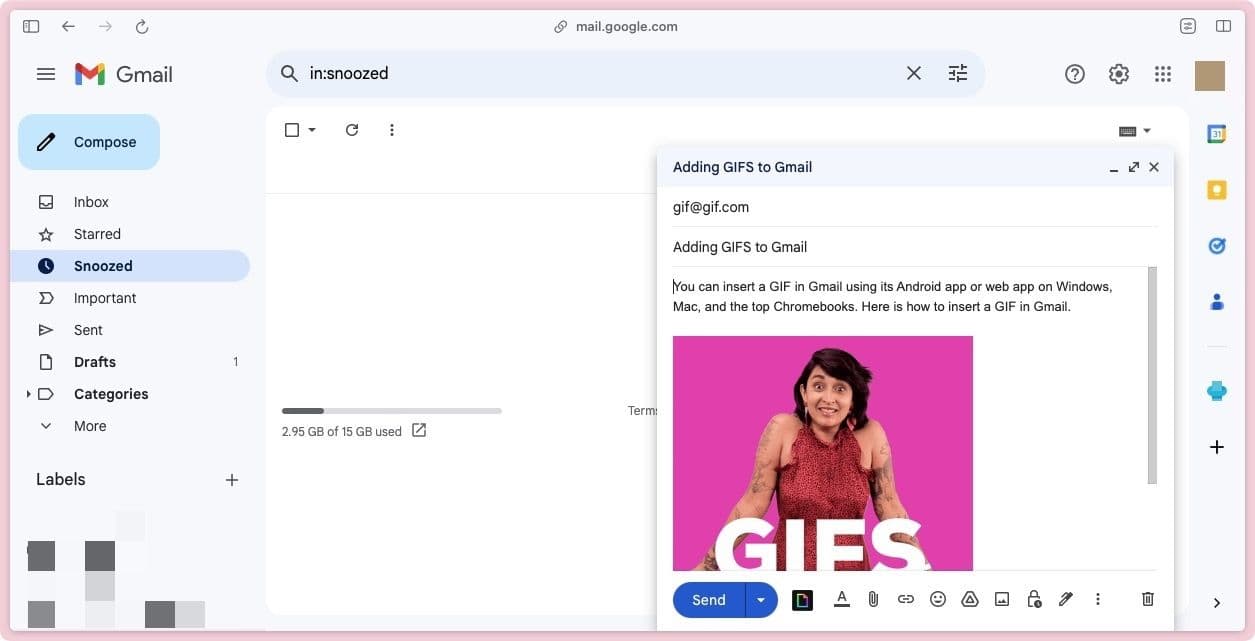
Task: Open Google Keep in the side panel
Action: click(x=1216, y=189)
